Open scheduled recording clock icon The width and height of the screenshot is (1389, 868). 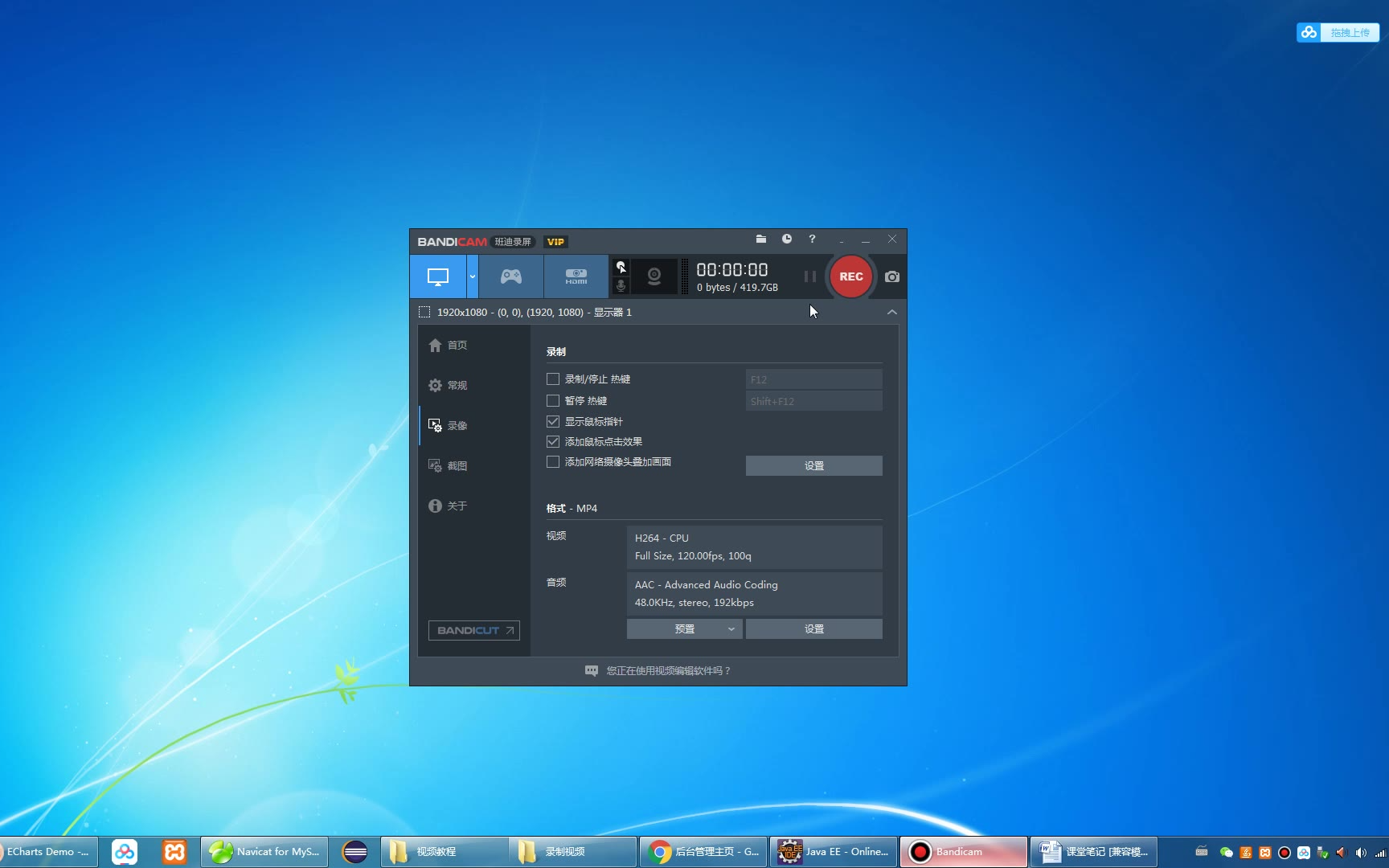(x=787, y=239)
